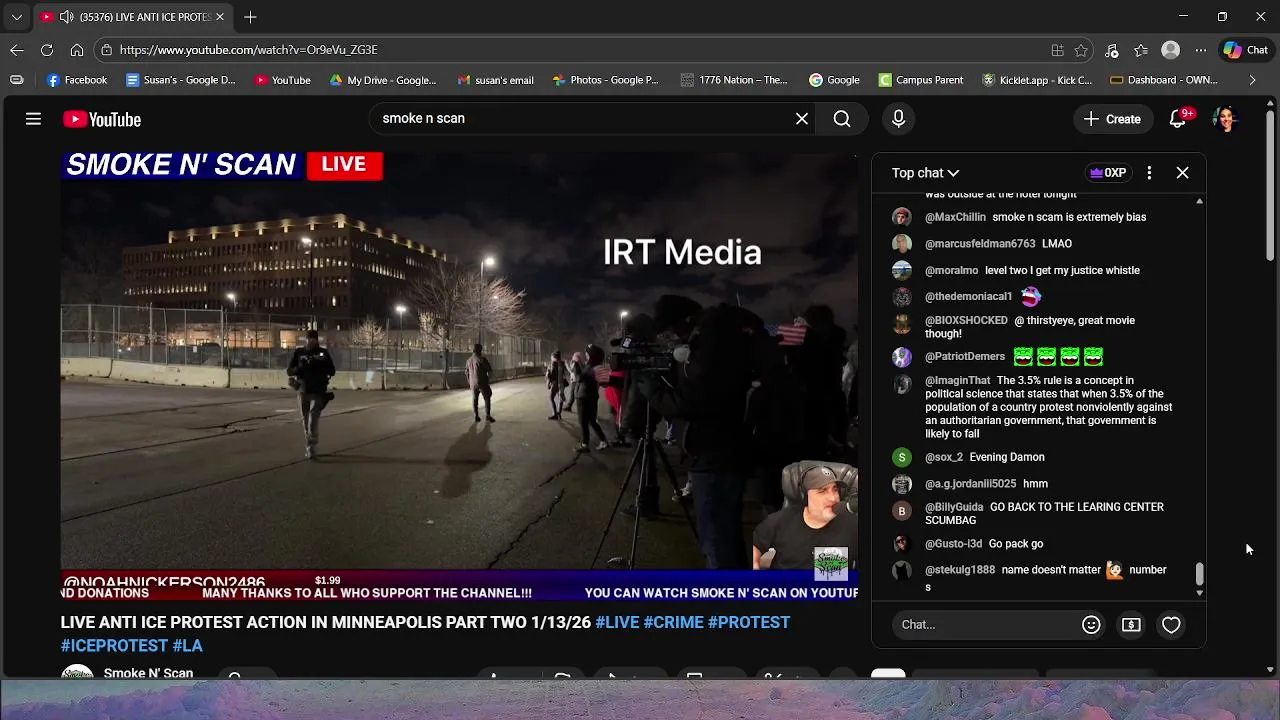This screenshot has height=720, width=1280.
Task: Click the #PROTEST hashtag link
Action: pyautogui.click(x=749, y=622)
